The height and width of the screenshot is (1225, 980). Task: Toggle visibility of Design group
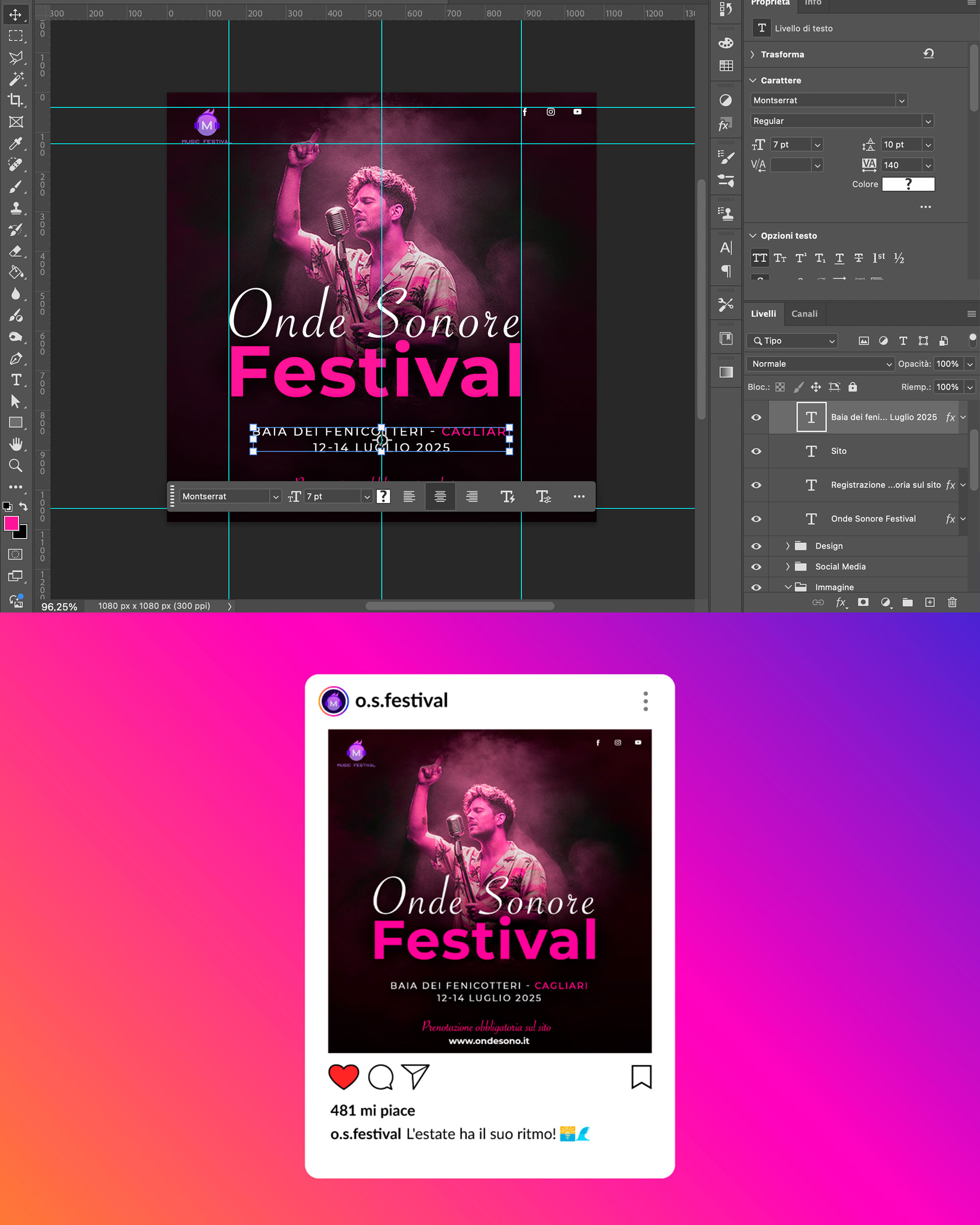point(756,546)
